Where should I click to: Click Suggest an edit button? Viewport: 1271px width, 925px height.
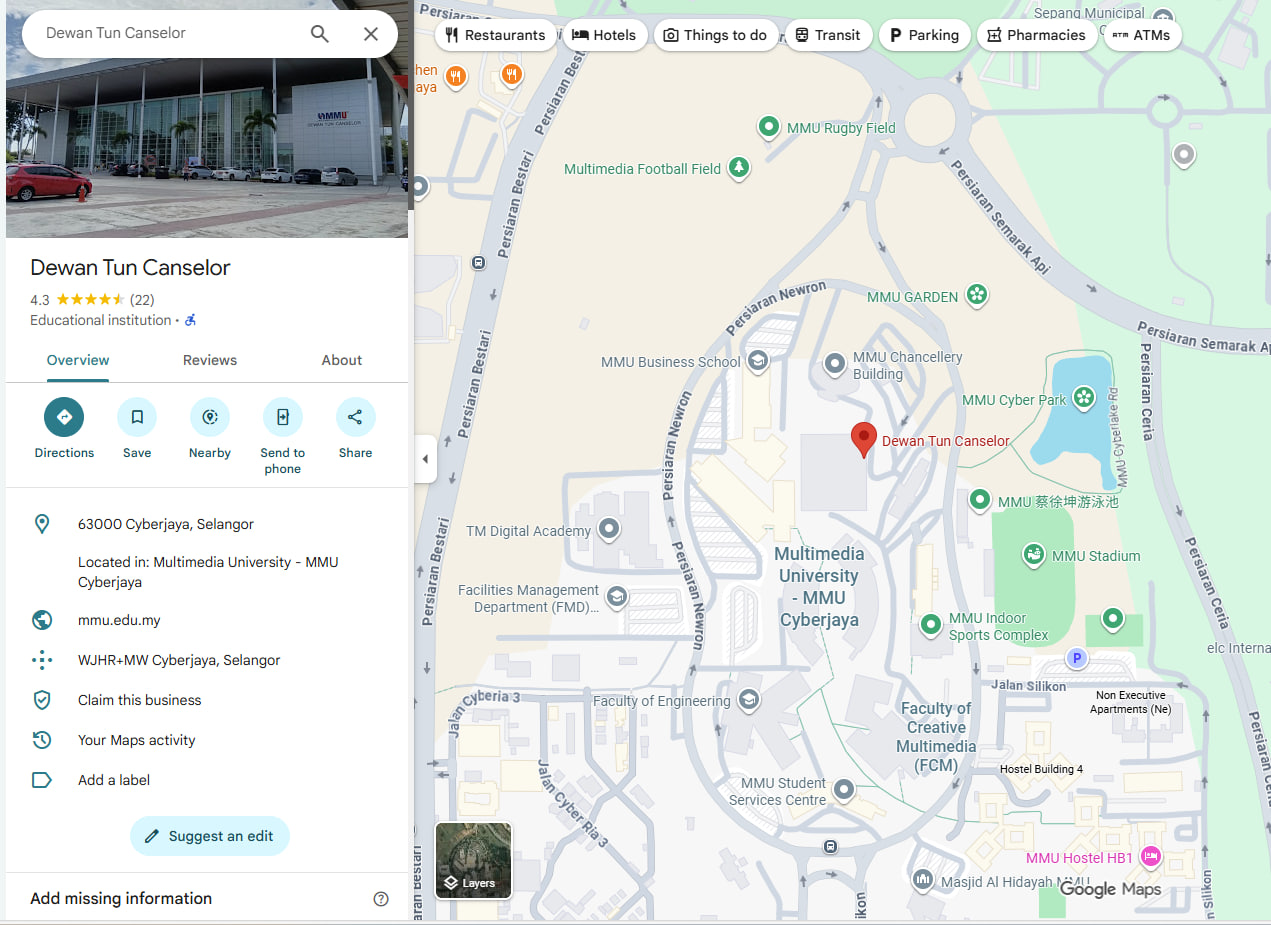pyautogui.click(x=210, y=836)
